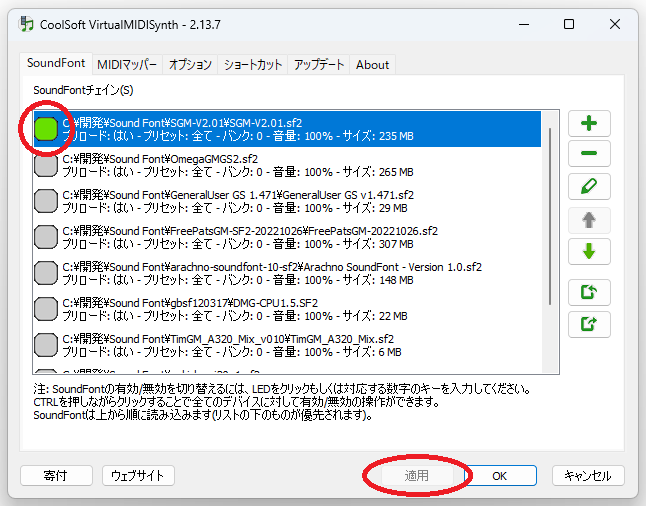
Task: Click the 寄付 donate button
Action: (x=56, y=476)
